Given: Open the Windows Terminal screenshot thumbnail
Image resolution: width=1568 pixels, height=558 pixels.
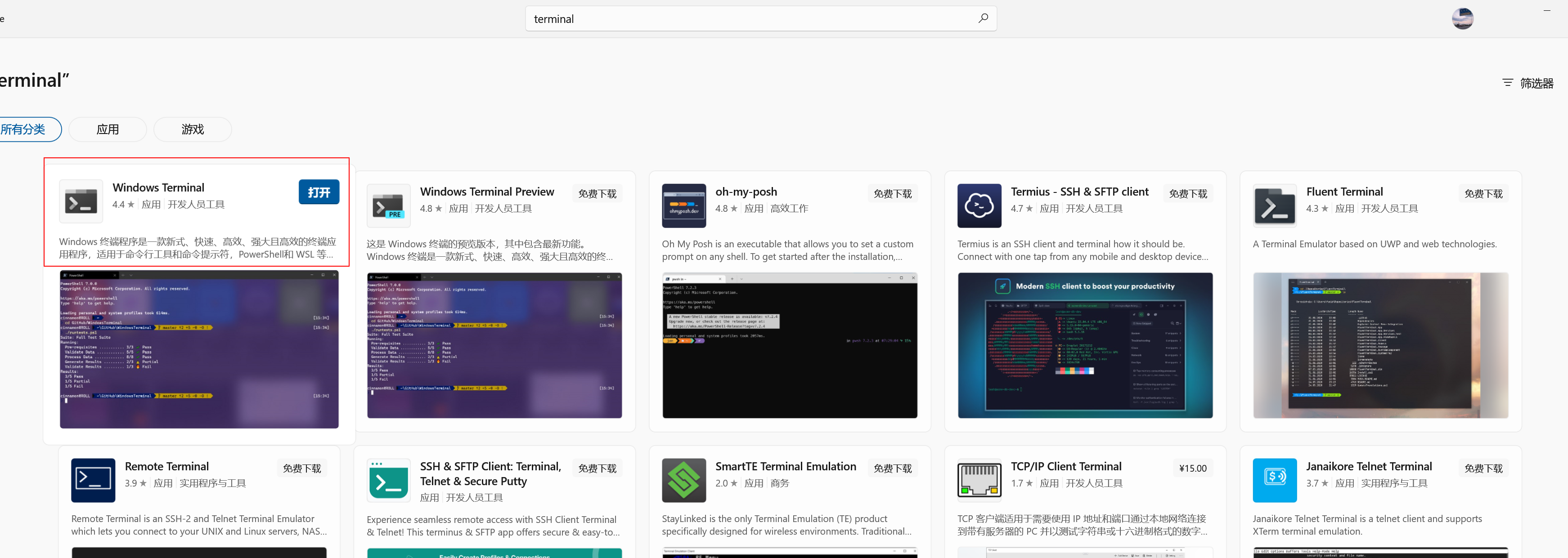Looking at the screenshot, I should [199, 349].
